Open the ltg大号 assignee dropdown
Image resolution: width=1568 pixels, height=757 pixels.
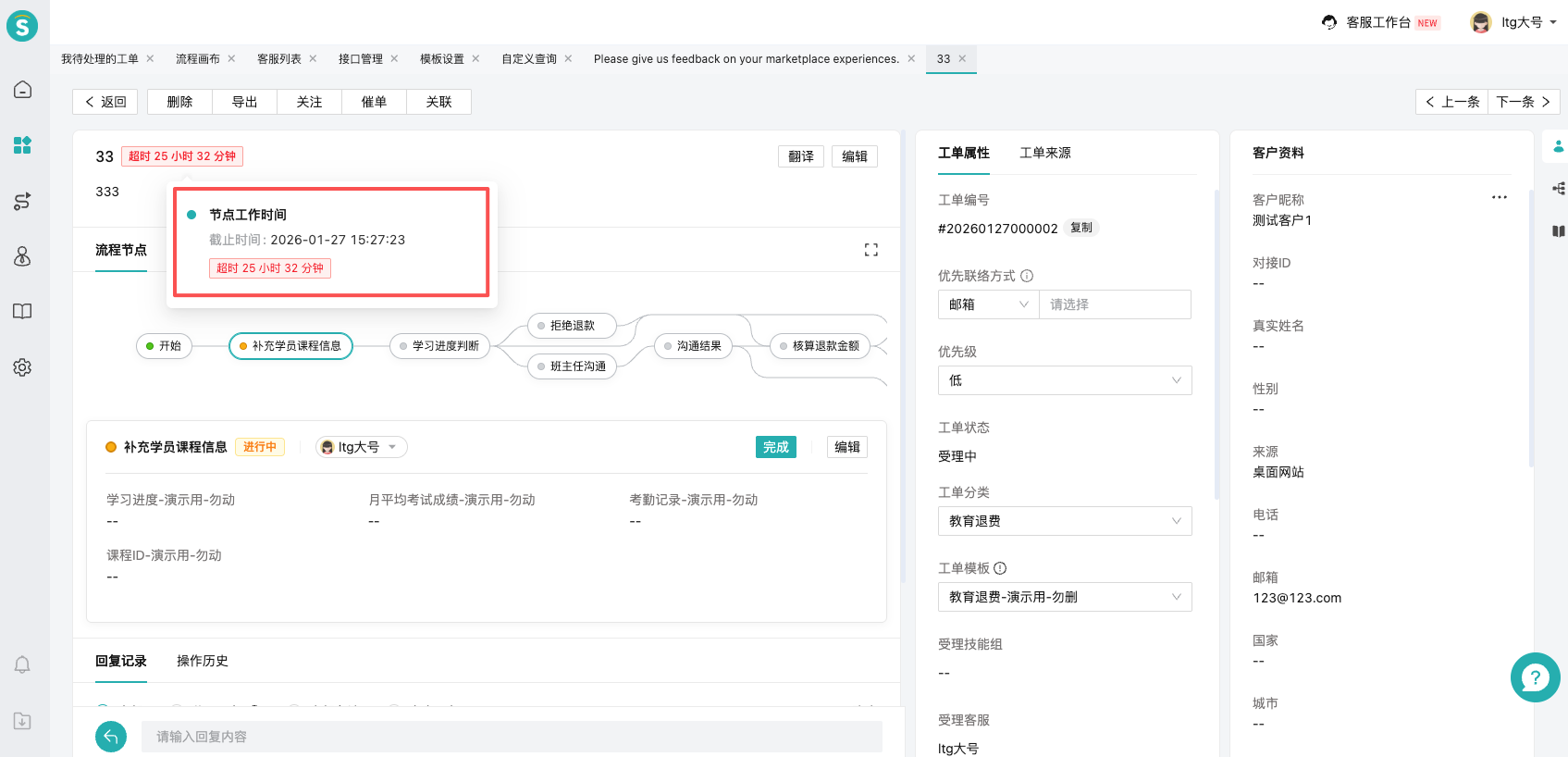click(x=361, y=447)
